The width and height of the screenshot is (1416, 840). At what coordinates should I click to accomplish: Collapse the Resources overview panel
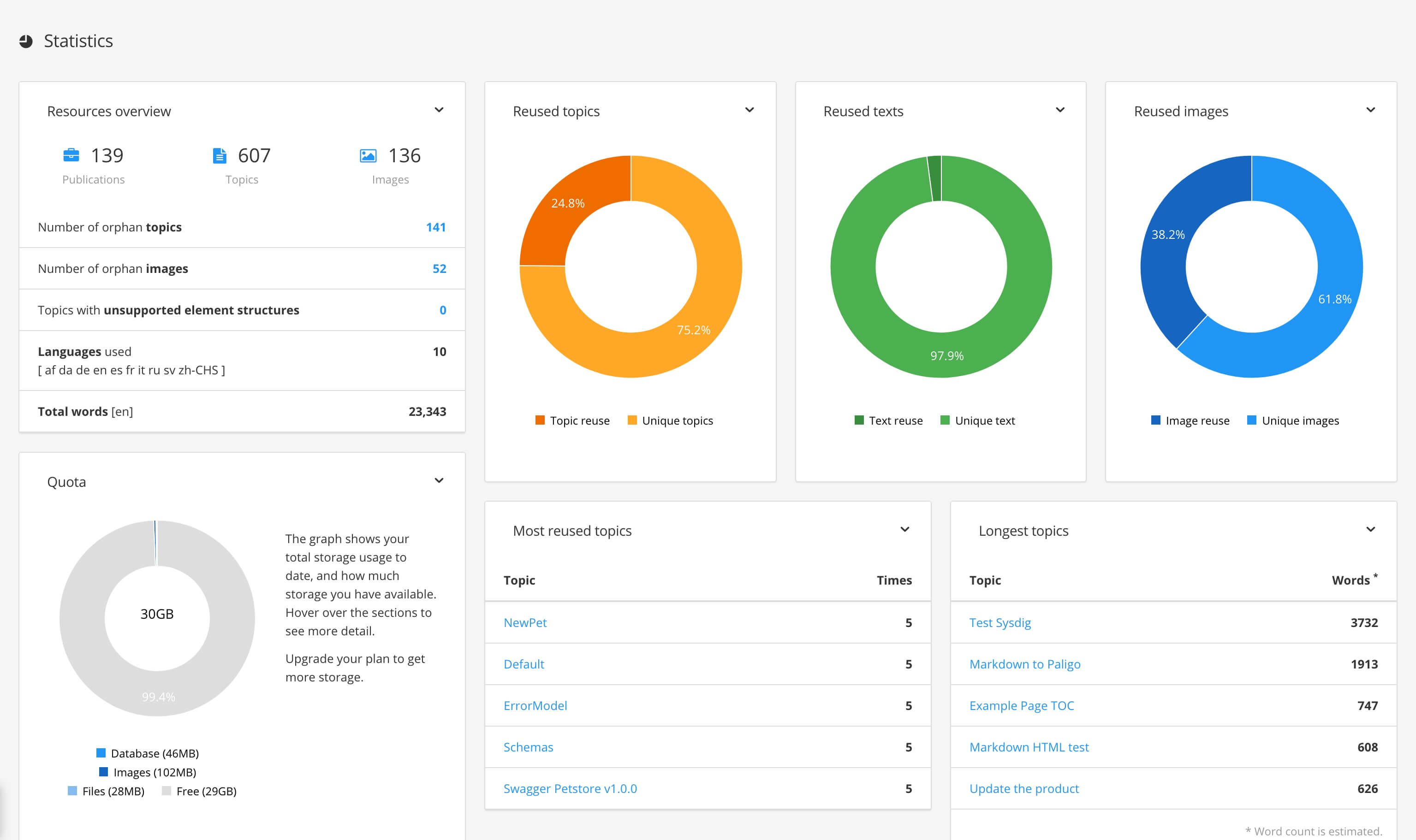(439, 110)
